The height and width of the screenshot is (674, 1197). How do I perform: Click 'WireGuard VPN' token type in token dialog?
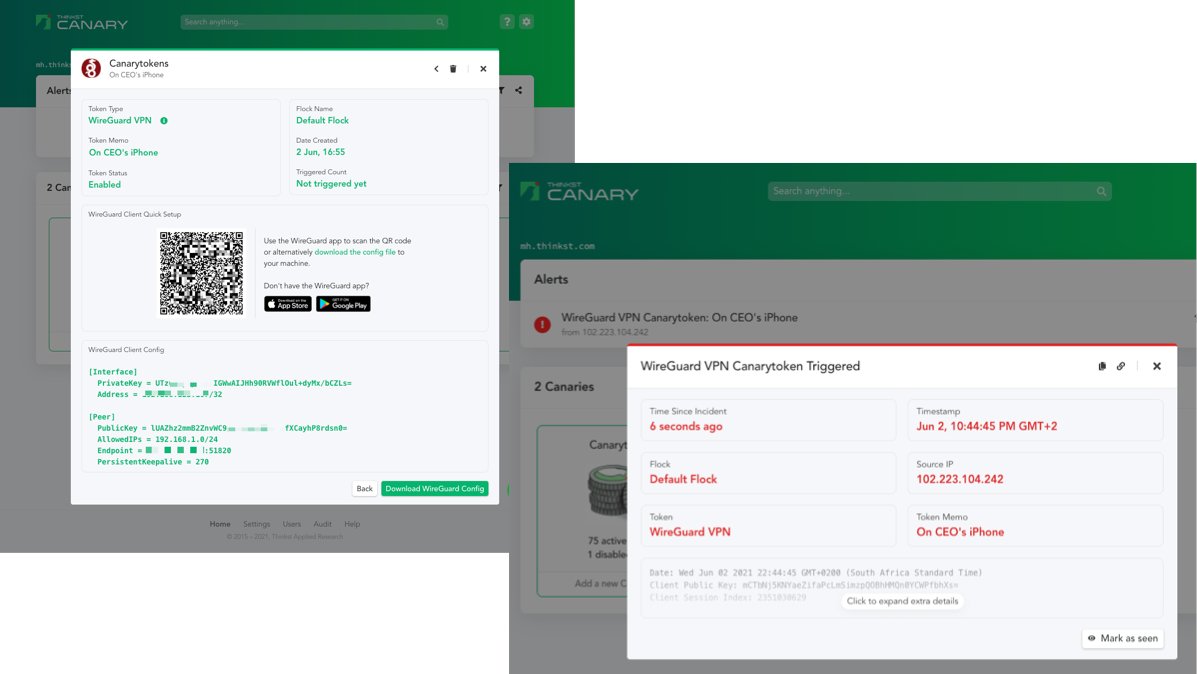tap(120, 121)
